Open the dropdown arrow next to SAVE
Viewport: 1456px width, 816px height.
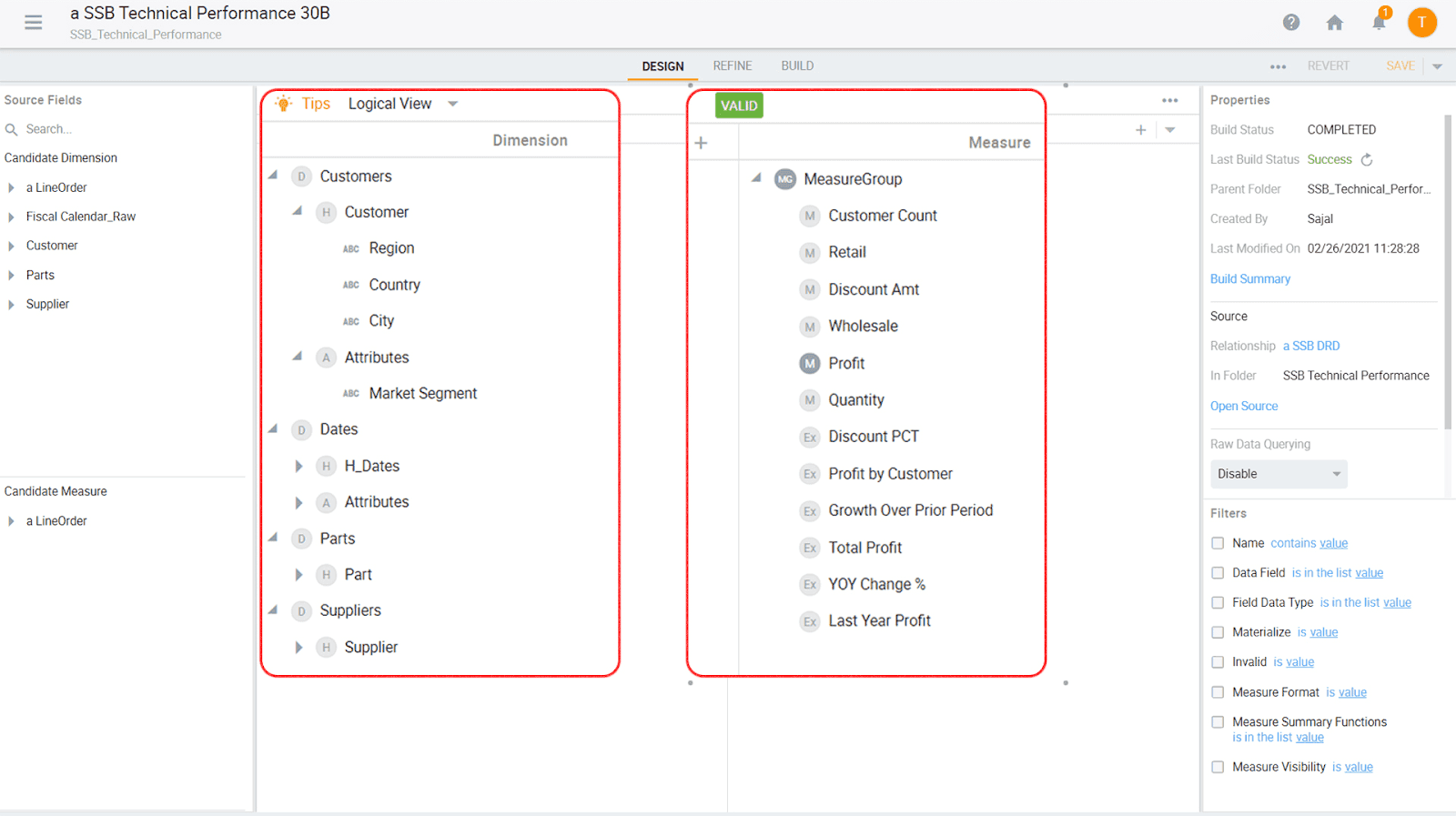coord(1437,66)
